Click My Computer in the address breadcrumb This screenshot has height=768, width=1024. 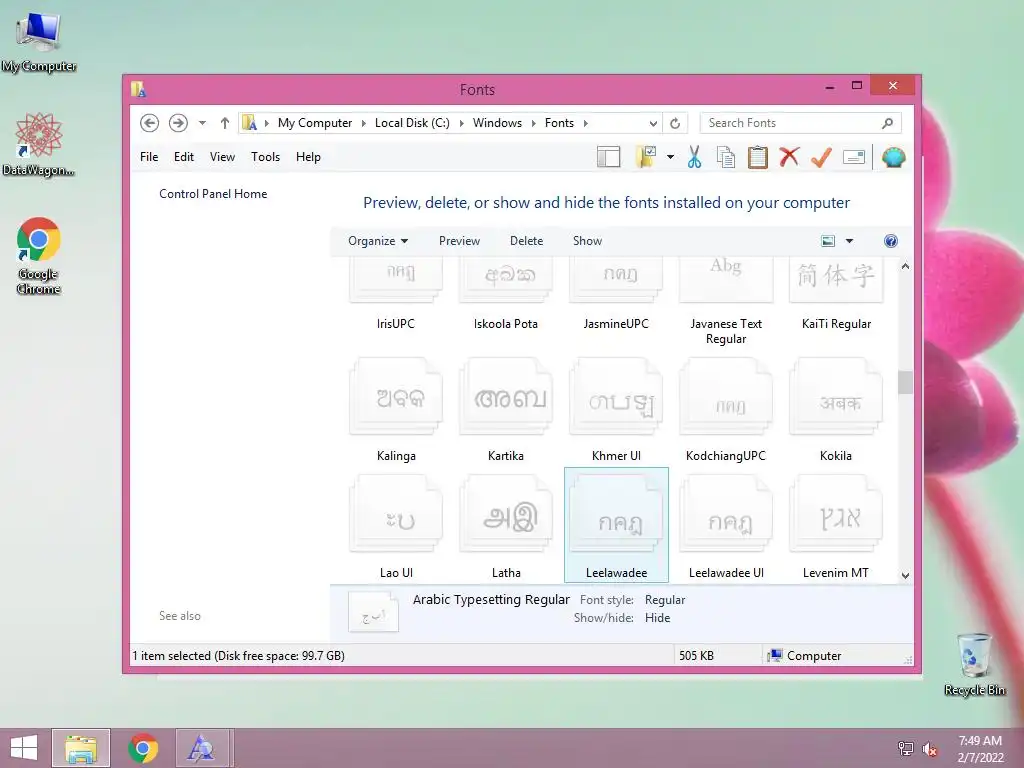coord(315,123)
